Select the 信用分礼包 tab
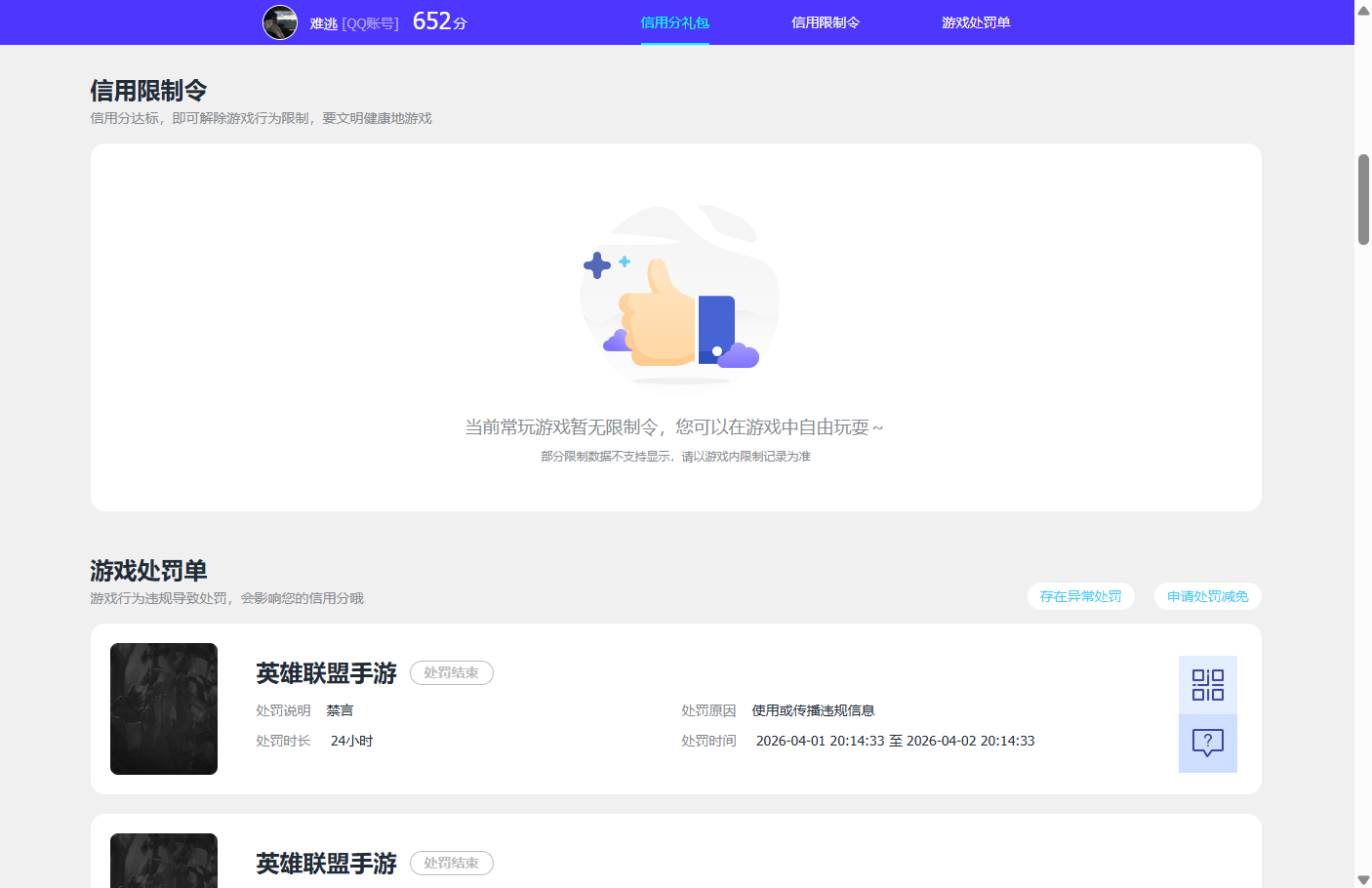This screenshot has height=888, width=1372. coord(674,22)
